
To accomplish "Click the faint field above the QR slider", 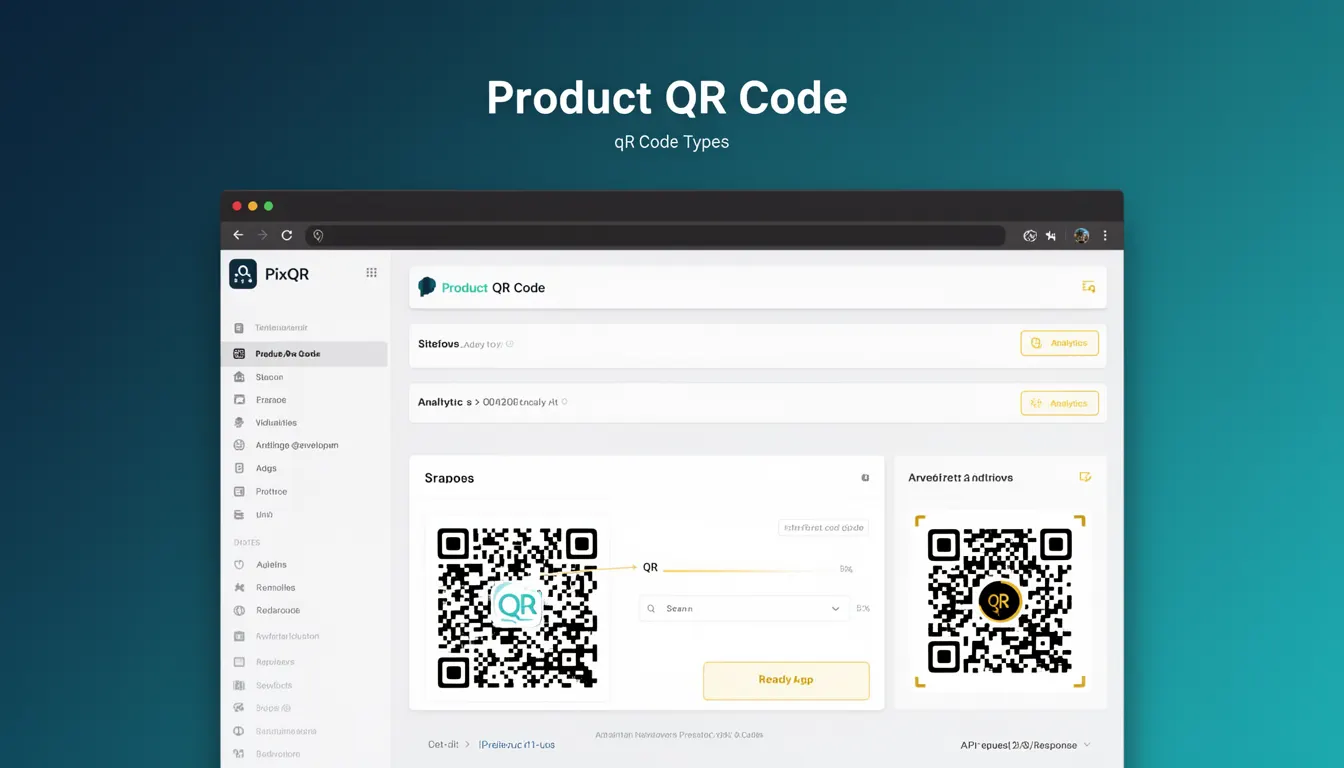I will point(823,527).
